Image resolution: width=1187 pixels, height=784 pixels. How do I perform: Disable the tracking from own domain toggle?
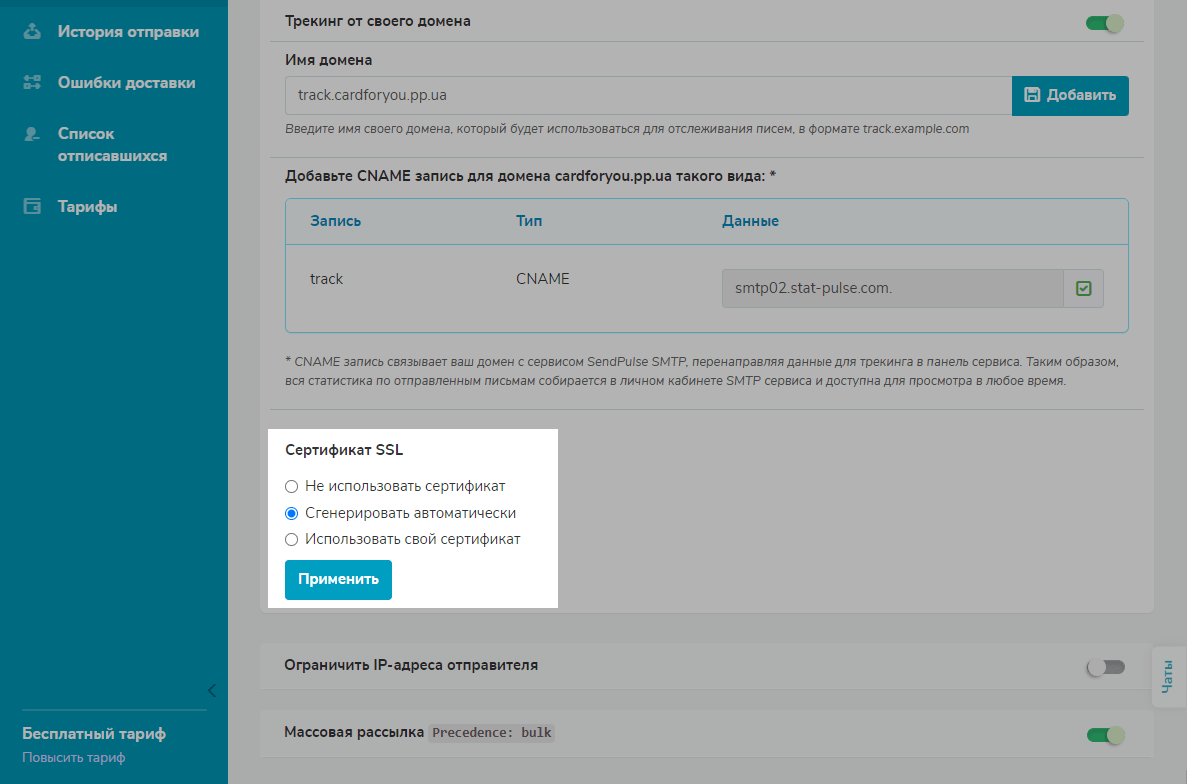[1105, 22]
